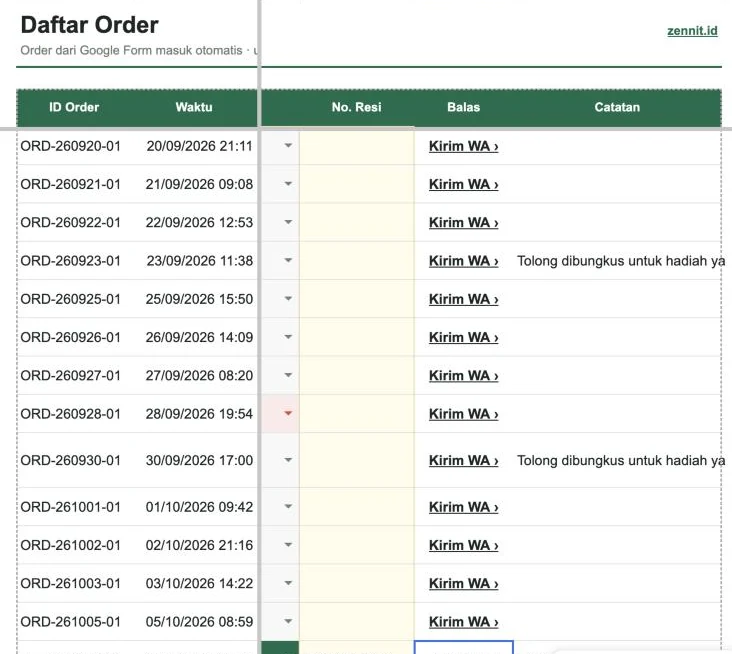Click Kirim WA for order ORD-260920-01

(x=464, y=146)
